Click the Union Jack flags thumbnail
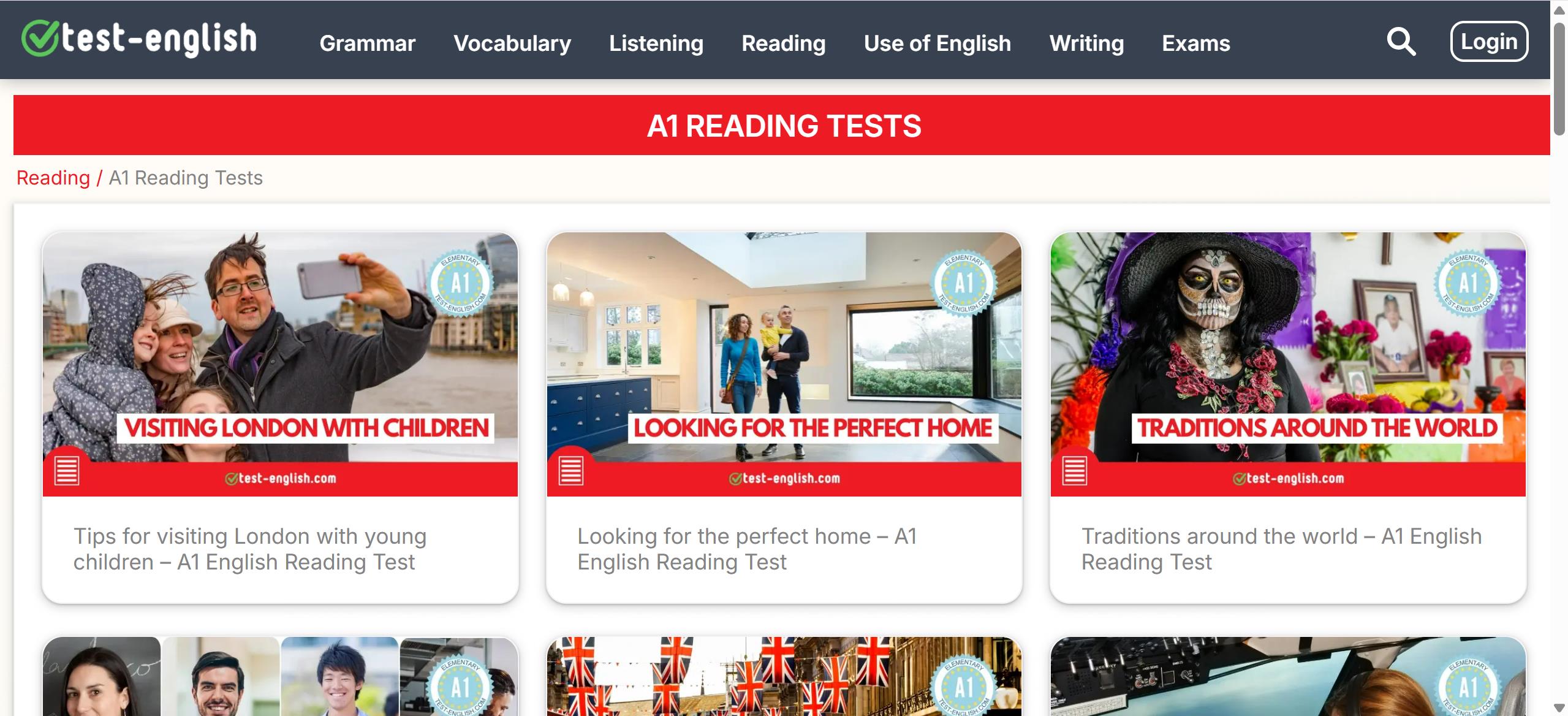This screenshot has height=716, width=1568. (784, 676)
